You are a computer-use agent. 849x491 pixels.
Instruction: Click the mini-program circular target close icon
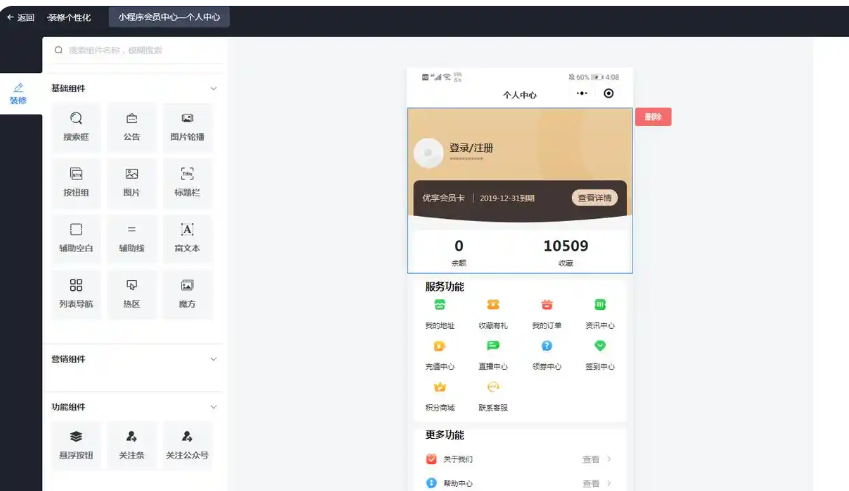[609, 93]
